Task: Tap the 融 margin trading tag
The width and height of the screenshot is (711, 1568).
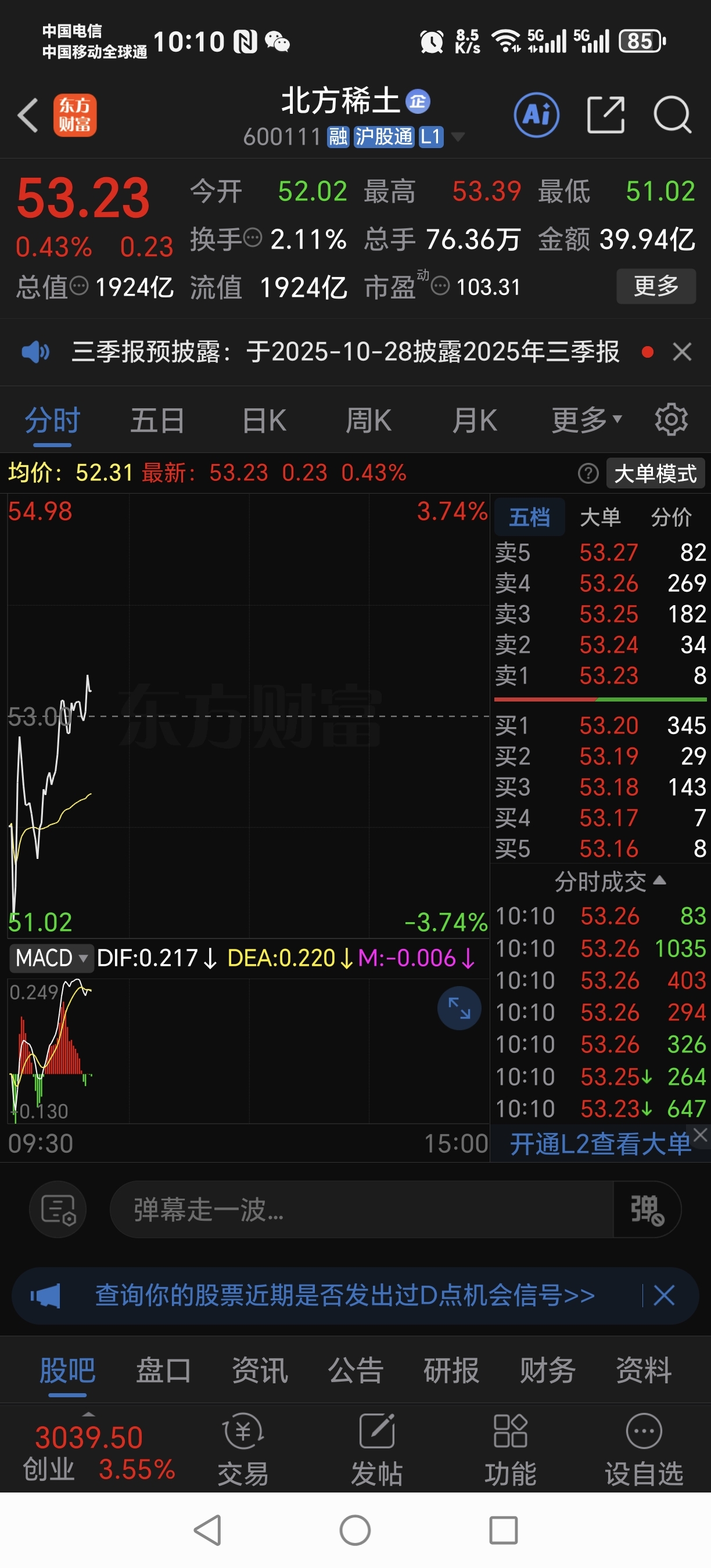Action: coord(338,137)
